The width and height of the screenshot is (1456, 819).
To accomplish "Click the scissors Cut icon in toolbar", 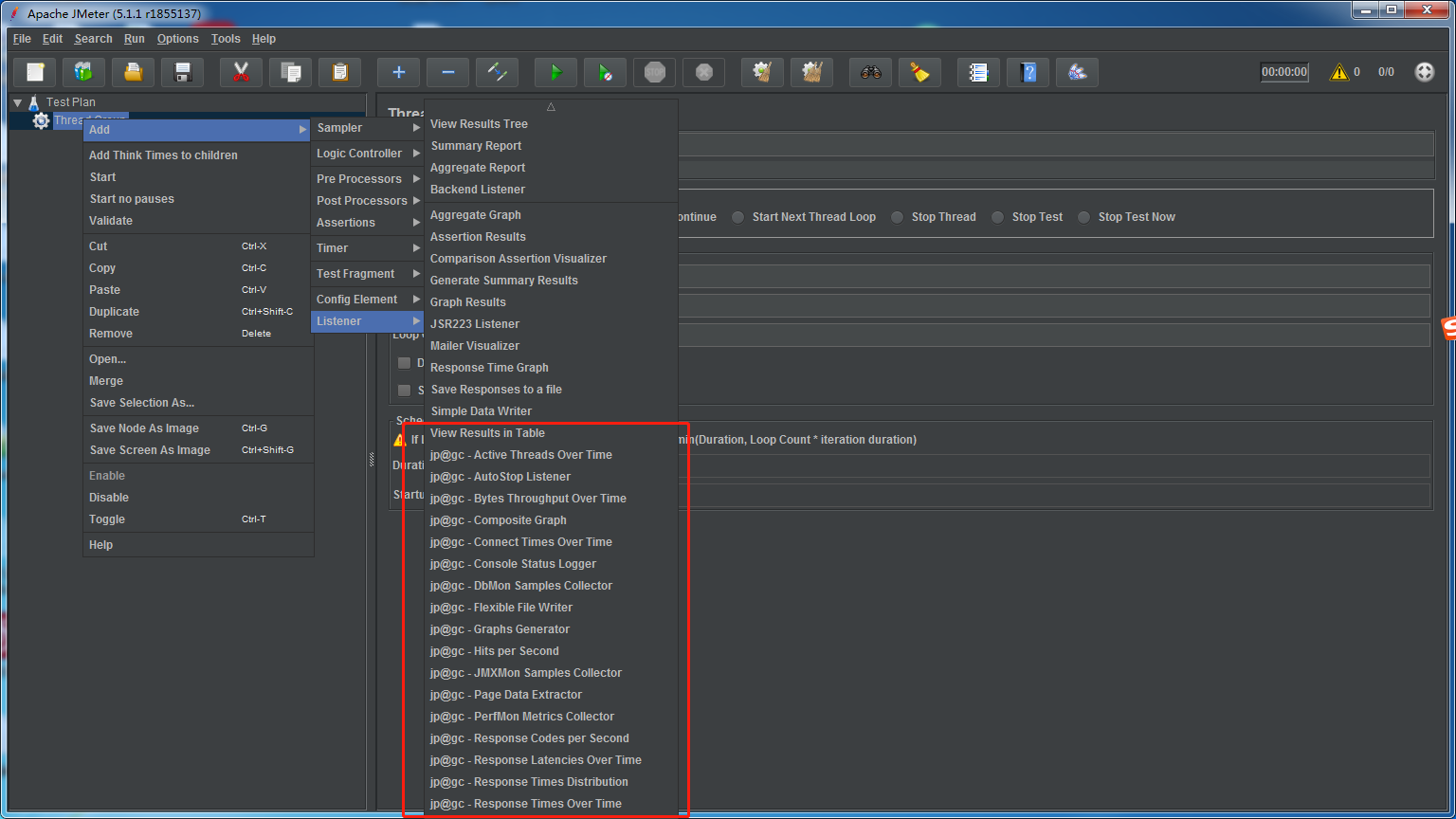I will (242, 72).
